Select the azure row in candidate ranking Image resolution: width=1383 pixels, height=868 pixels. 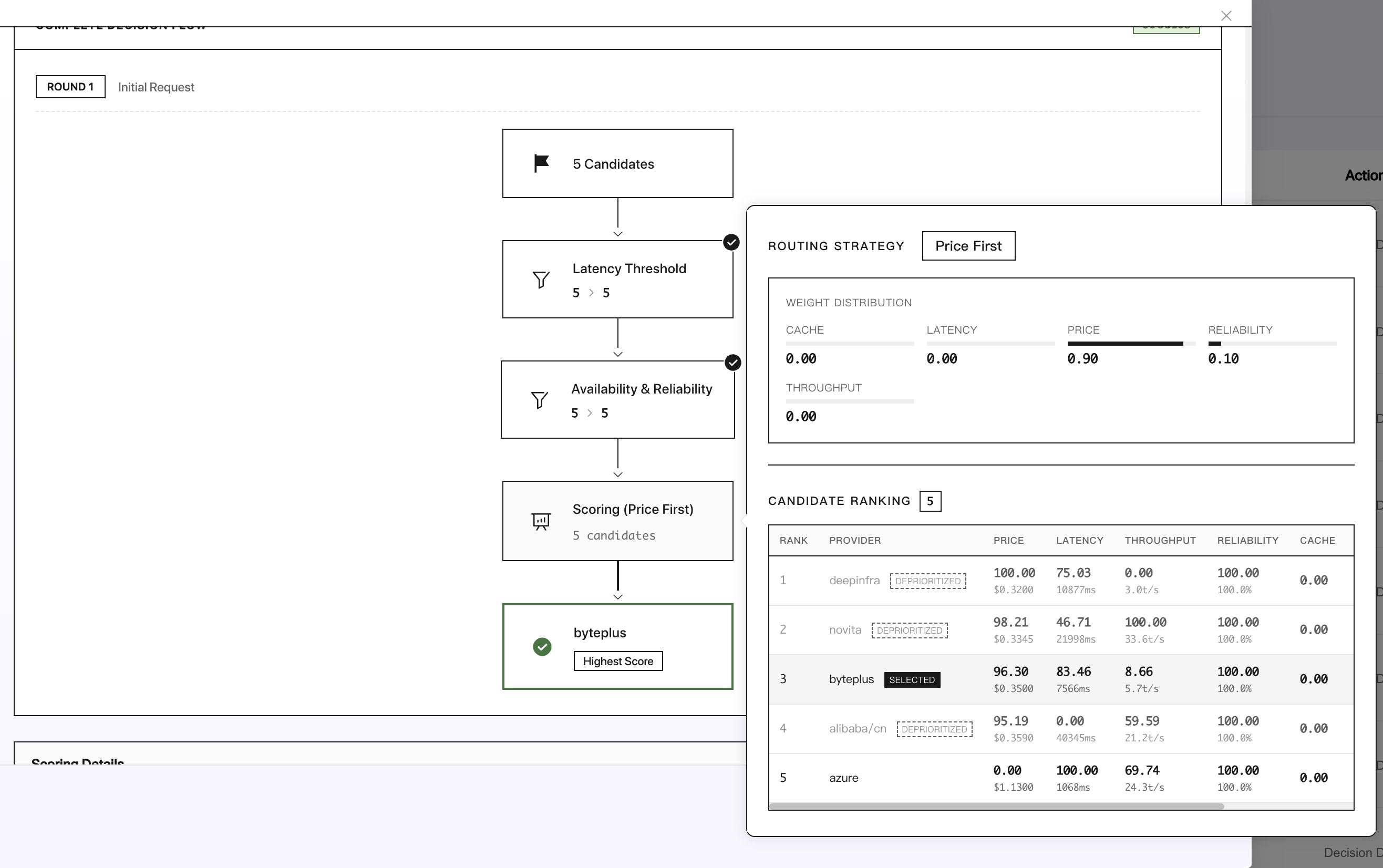pyautogui.click(x=1061, y=779)
